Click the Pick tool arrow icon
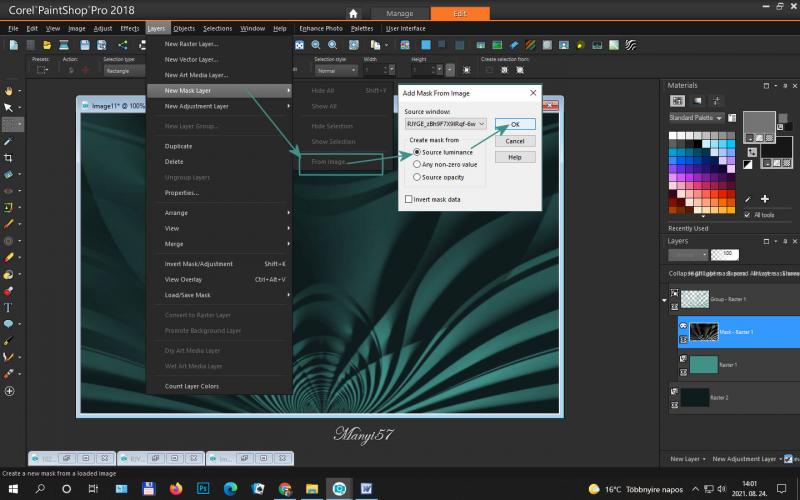Screen dimensions: 800x500 tap(8, 107)
